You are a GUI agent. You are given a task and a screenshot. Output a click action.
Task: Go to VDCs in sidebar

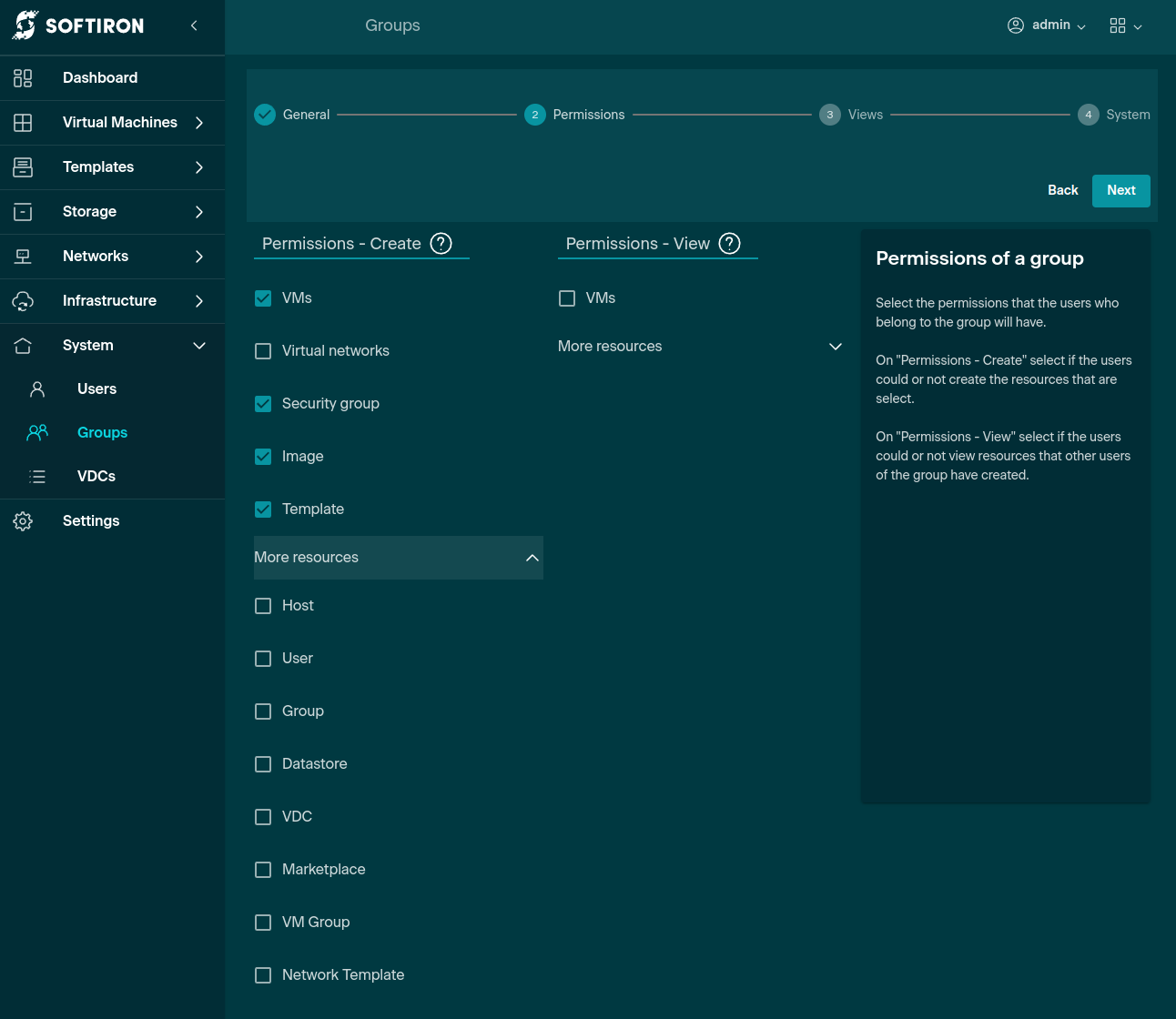[96, 477]
